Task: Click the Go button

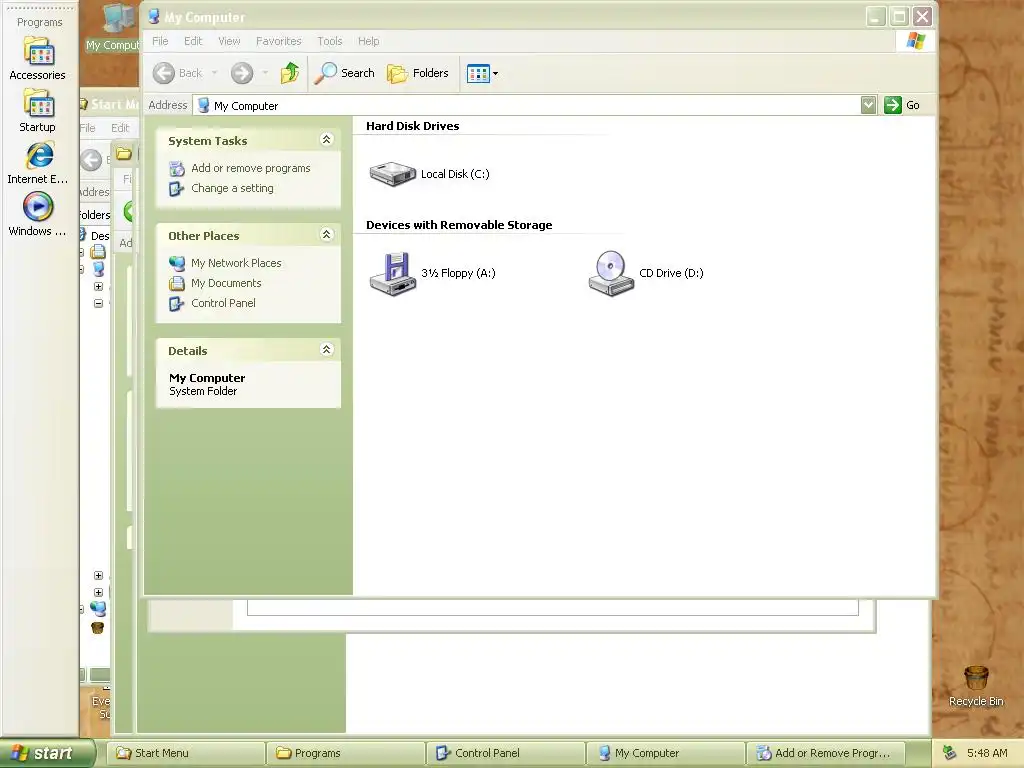Action: click(903, 105)
